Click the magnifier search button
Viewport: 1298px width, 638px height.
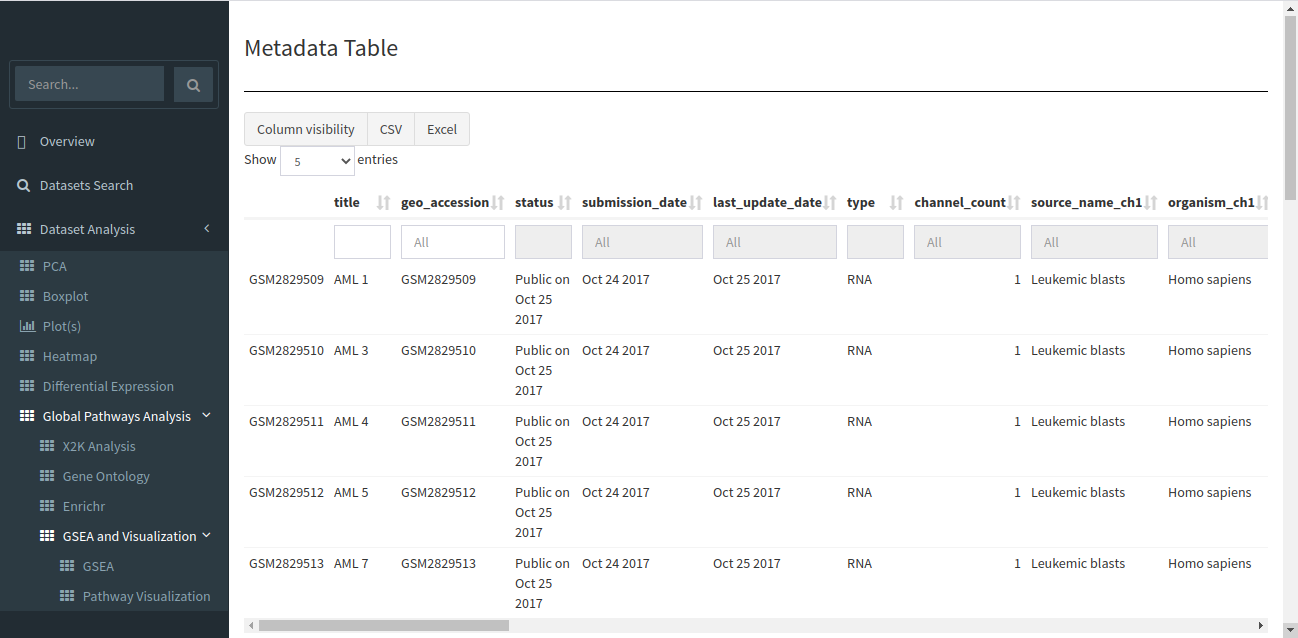[193, 85]
